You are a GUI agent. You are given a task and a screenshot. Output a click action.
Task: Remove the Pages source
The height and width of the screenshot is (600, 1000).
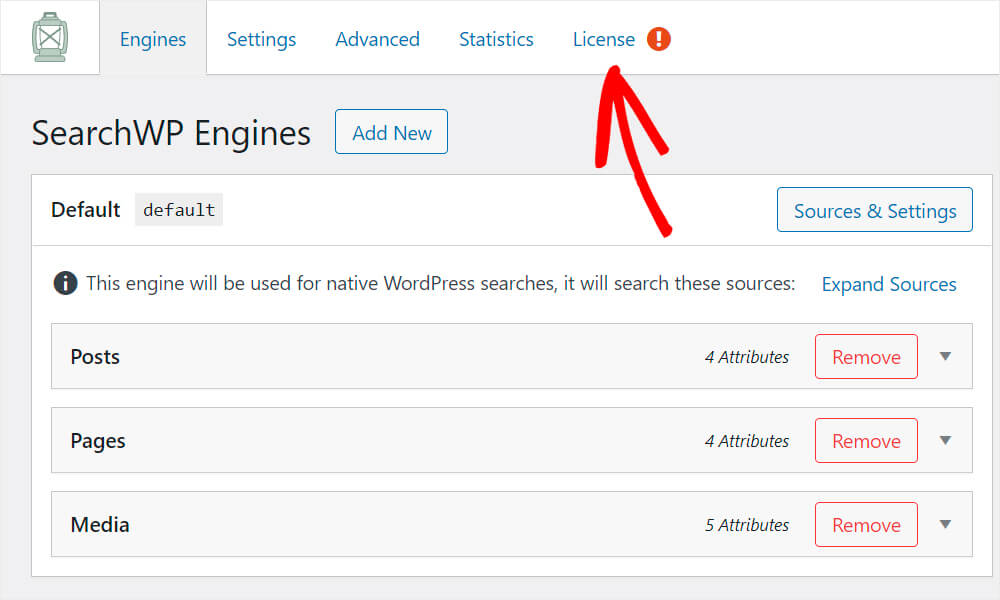tap(866, 441)
